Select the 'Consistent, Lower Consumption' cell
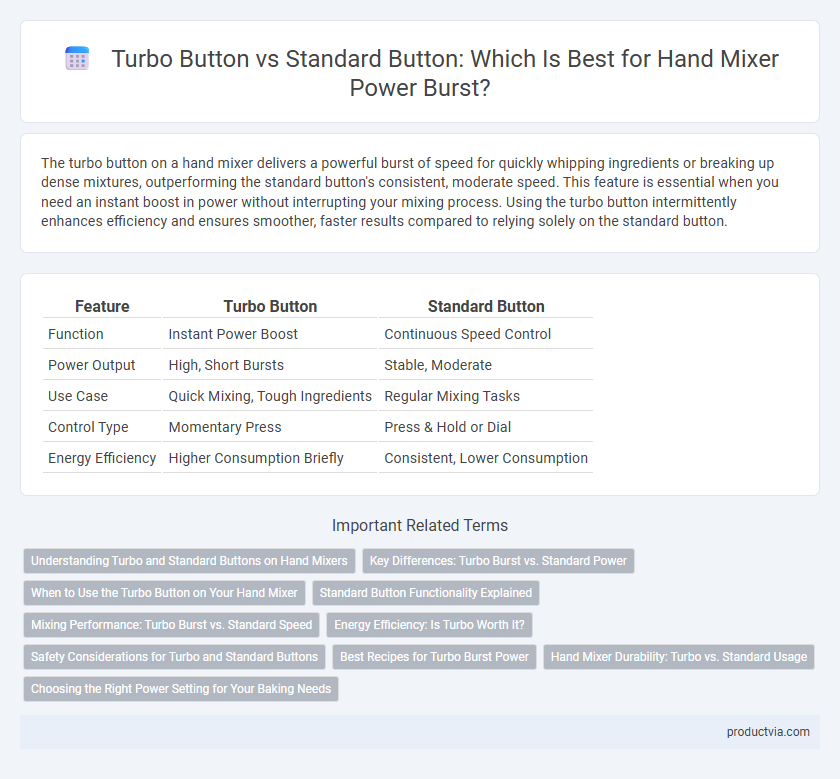This screenshot has width=840, height=779. point(486,459)
